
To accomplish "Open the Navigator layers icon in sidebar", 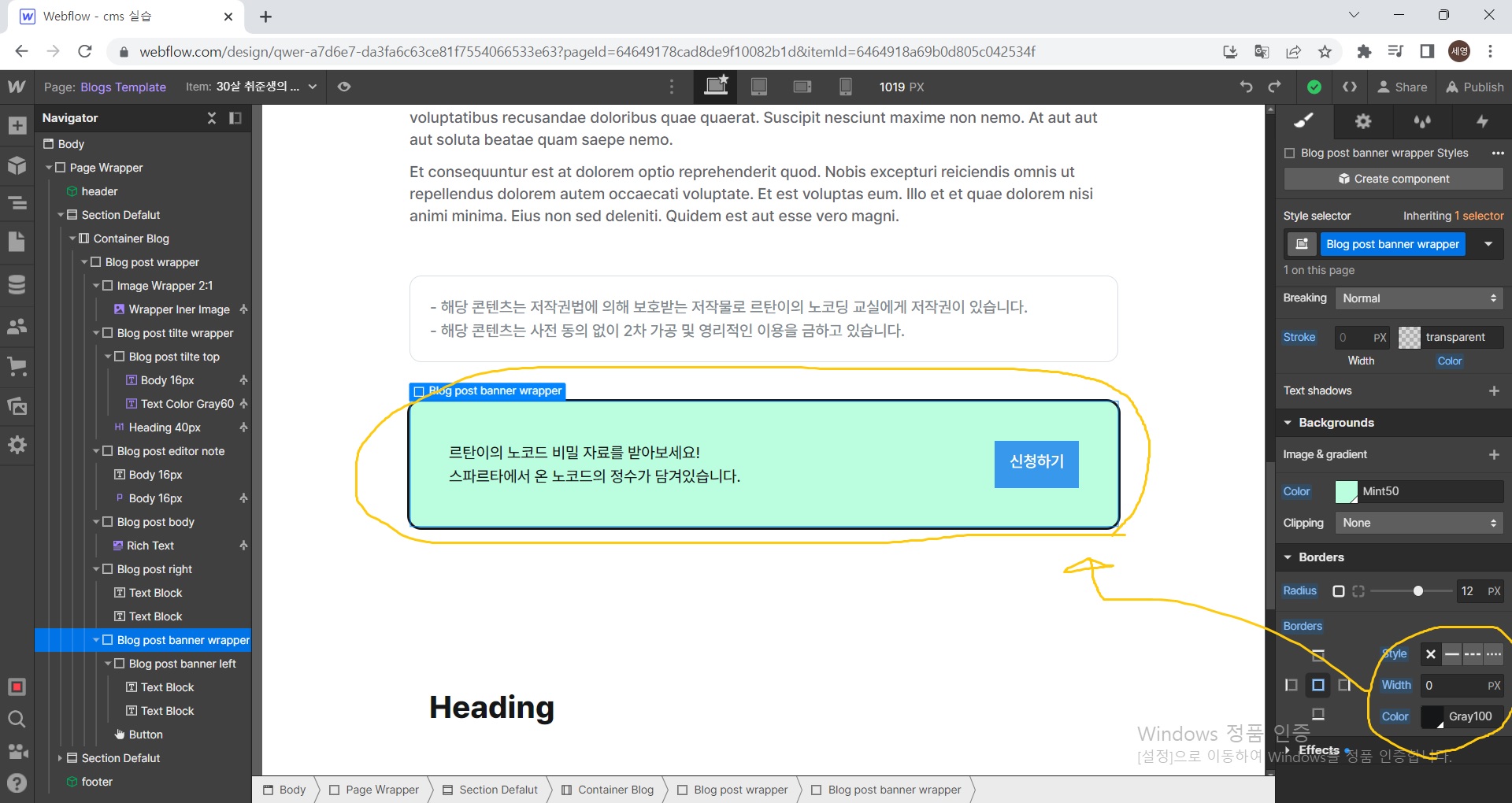I will (17, 203).
